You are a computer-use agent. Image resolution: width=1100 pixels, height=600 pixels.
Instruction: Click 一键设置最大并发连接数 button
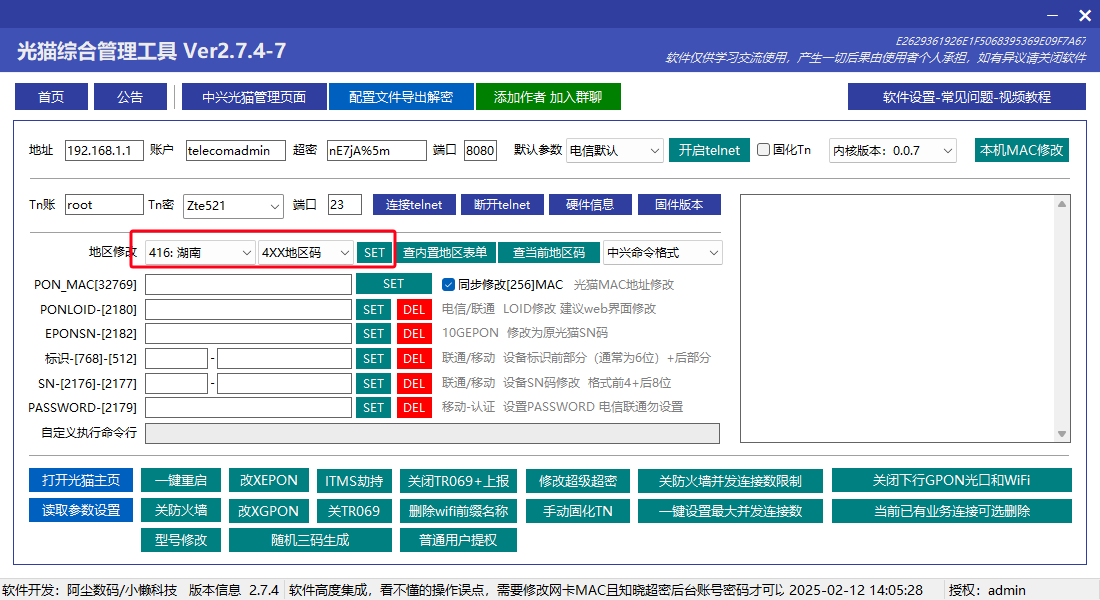[730, 510]
